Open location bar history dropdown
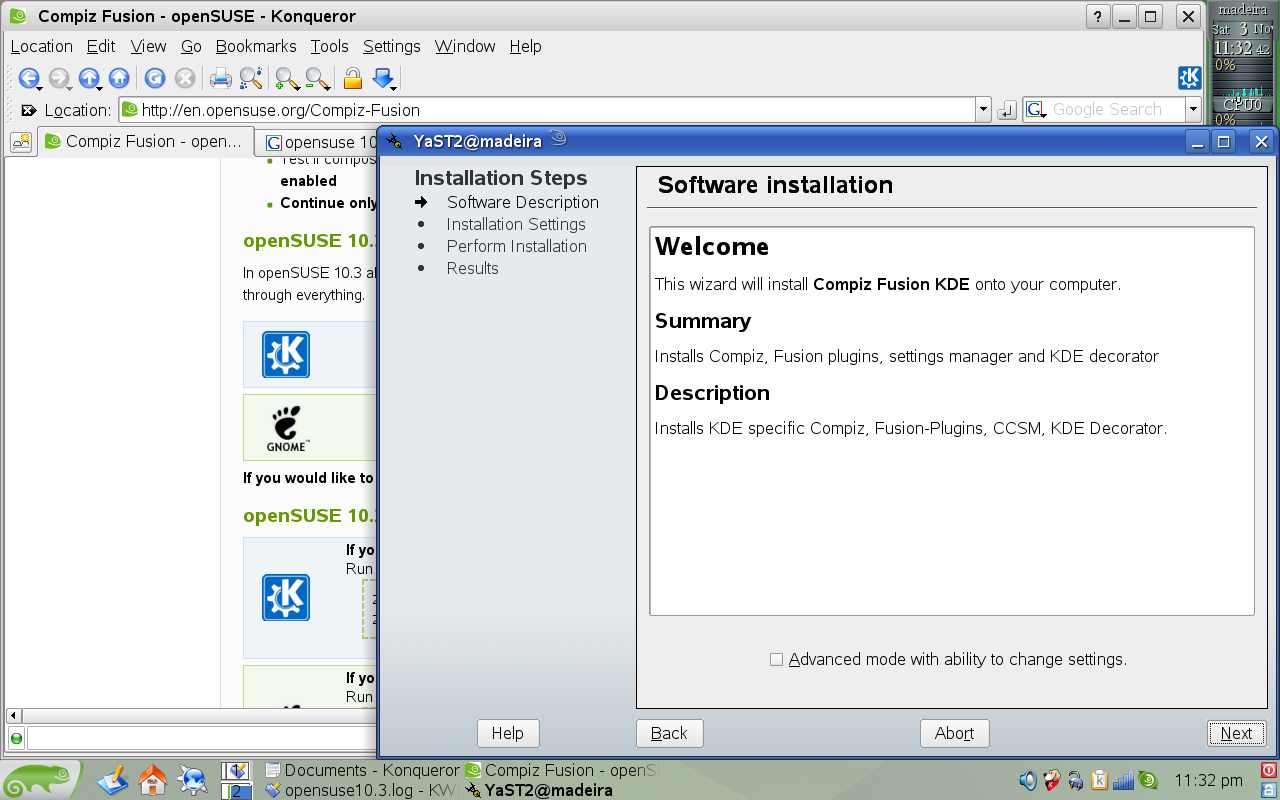 [x=983, y=110]
